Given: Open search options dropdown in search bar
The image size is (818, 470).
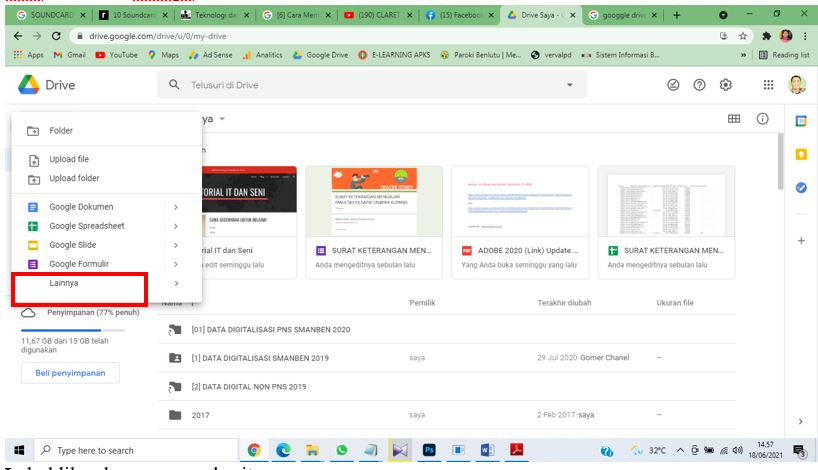Looking at the screenshot, I should pos(570,86).
